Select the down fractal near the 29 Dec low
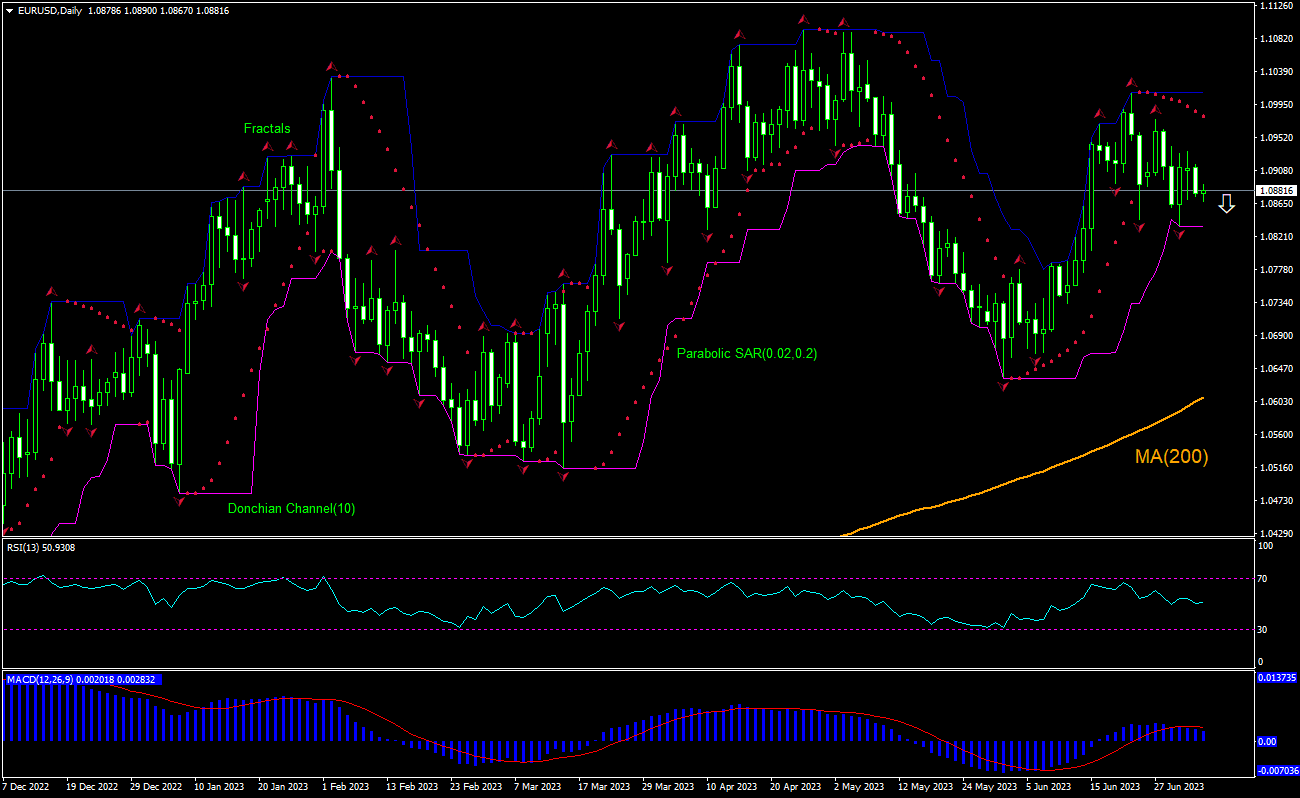The image size is (1300, 798). tap(180, 498)
